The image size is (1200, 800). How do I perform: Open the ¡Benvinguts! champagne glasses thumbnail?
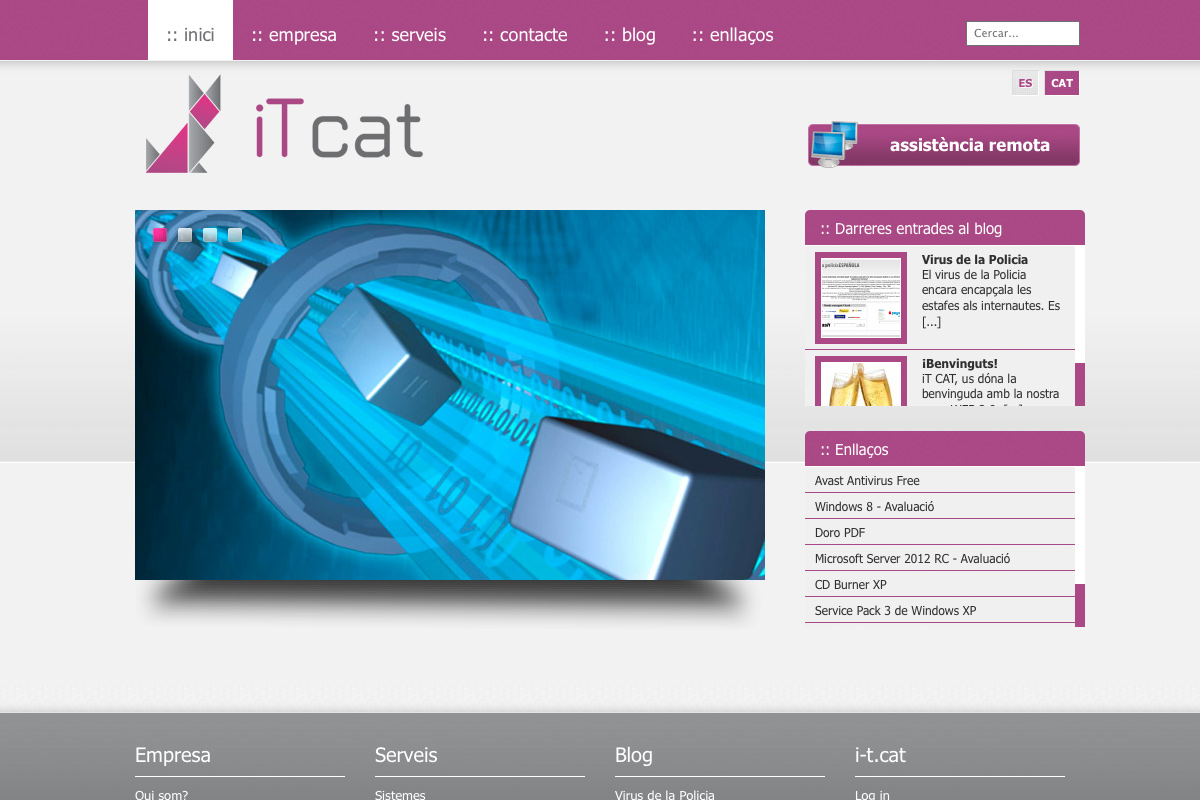pyautogui.click(x=860, y=383)
